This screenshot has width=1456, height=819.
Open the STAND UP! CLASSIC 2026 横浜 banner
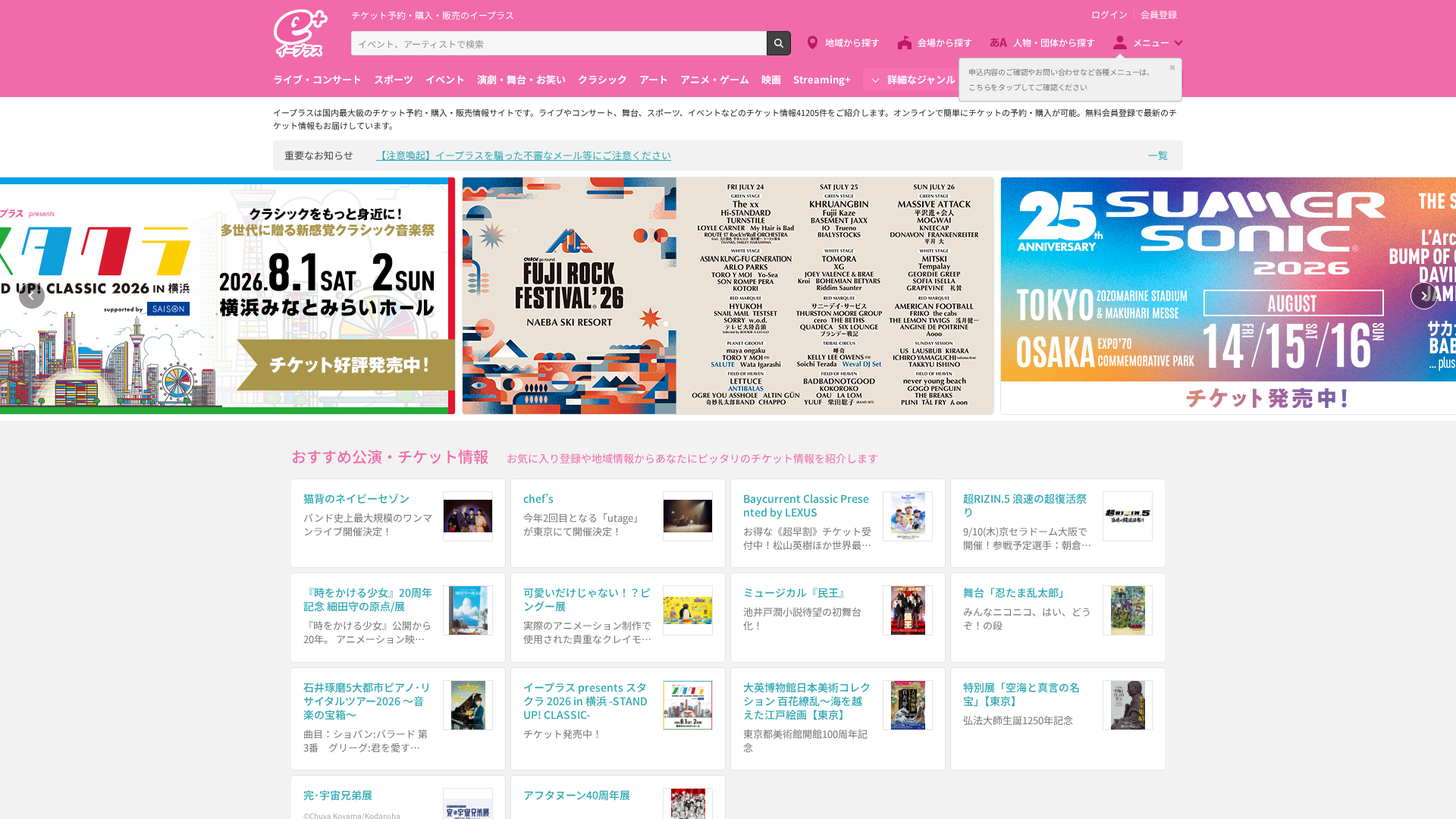tap(227, 296)
